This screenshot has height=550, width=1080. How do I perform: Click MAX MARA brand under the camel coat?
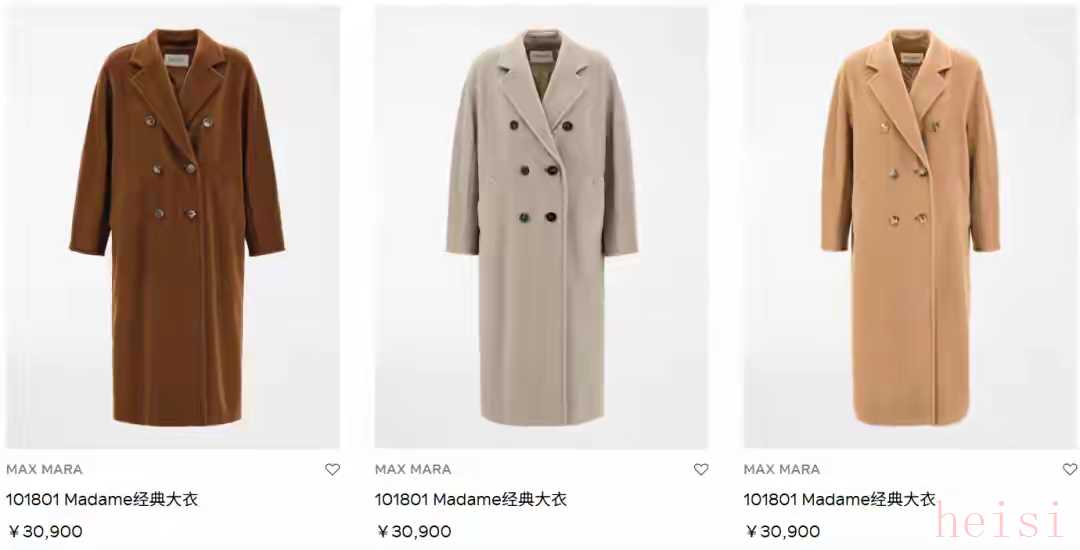(782, 469)
